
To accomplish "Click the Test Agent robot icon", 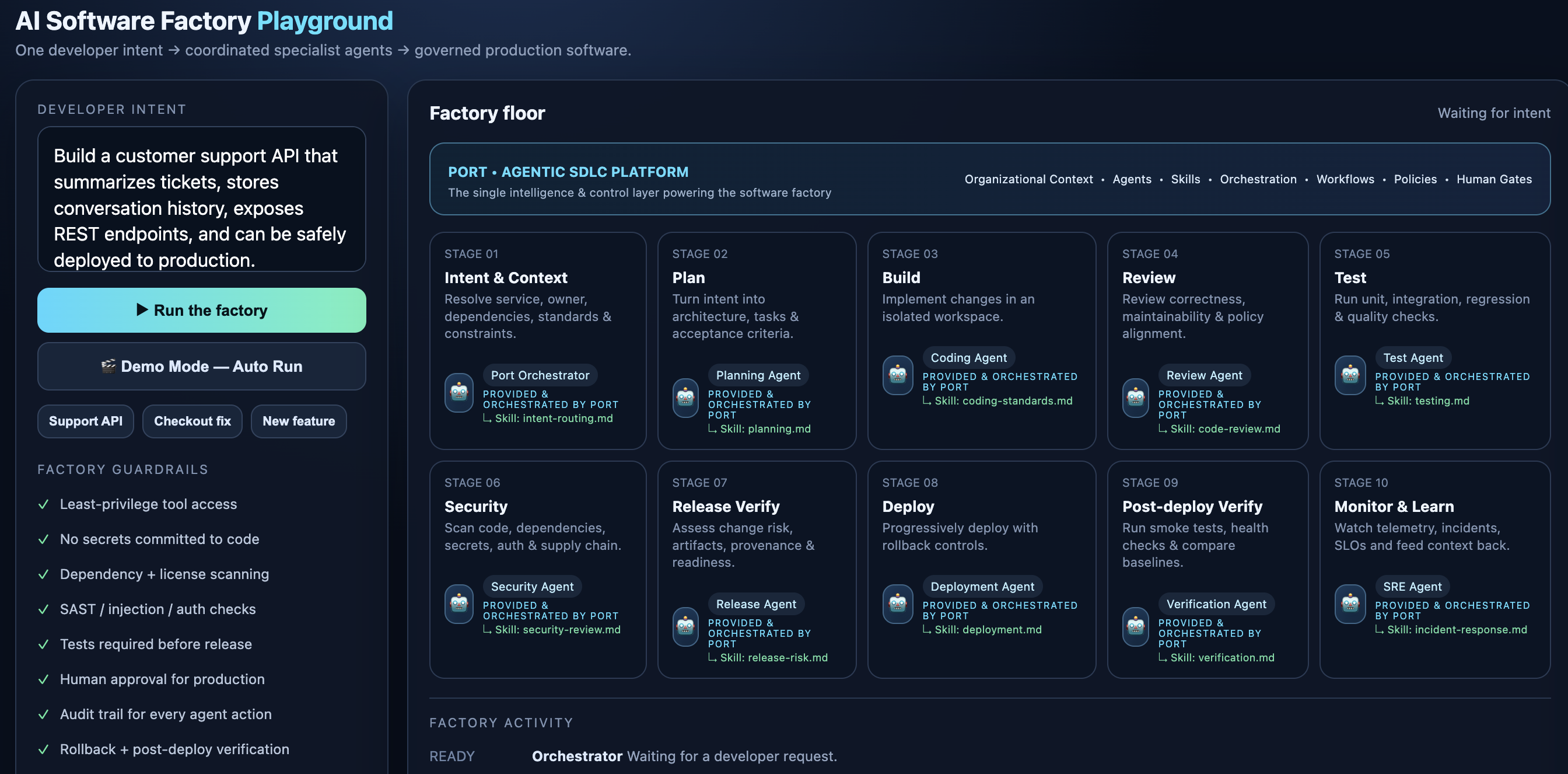I will click(1350, 375).
